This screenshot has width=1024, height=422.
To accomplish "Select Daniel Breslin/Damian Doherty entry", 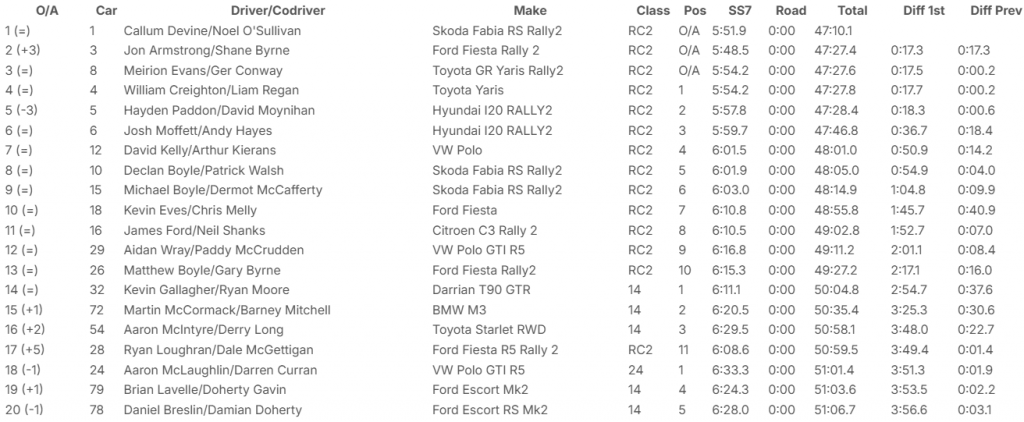I will pyautogui.click(x=212, y=410).
